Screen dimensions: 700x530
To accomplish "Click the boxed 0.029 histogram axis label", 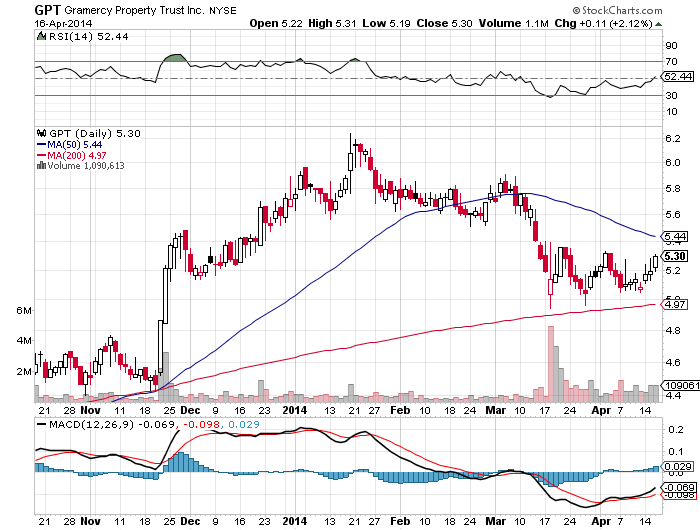I will pyautogui.click(x=678, y=467).
